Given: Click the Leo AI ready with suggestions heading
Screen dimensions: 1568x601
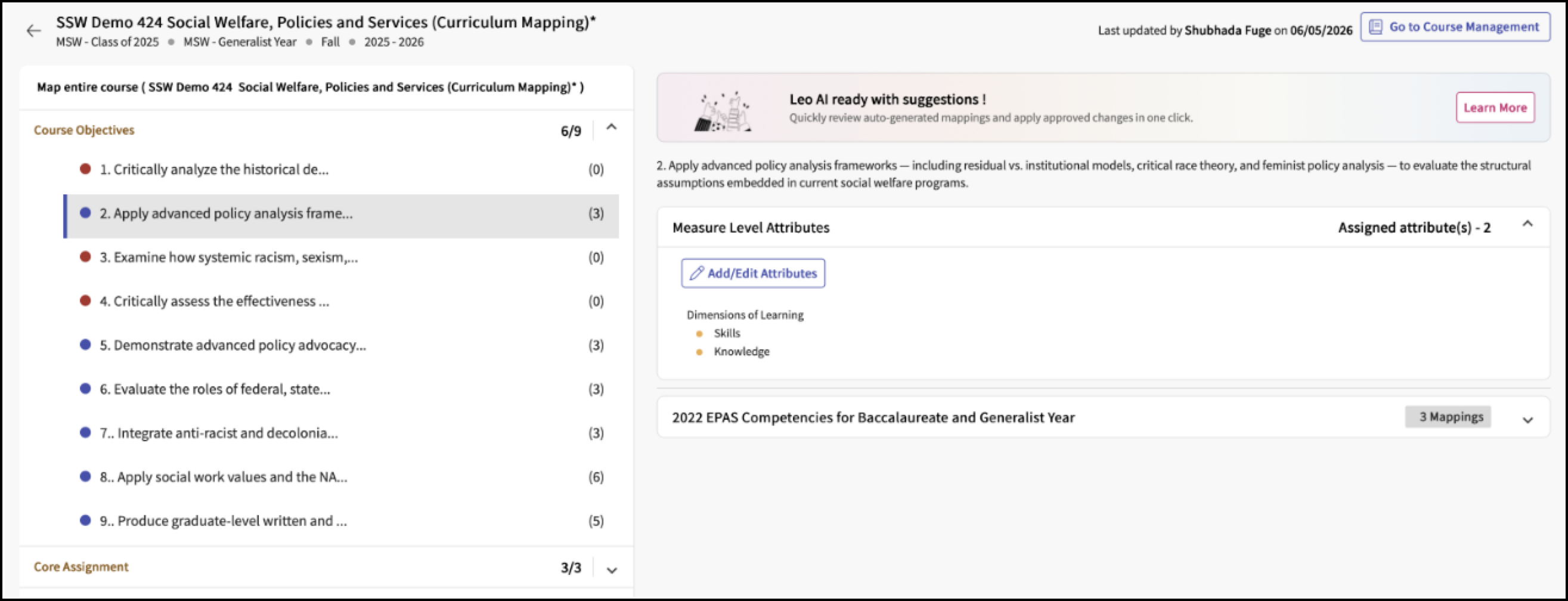Looking at the screenshot, I should point(888,99).
